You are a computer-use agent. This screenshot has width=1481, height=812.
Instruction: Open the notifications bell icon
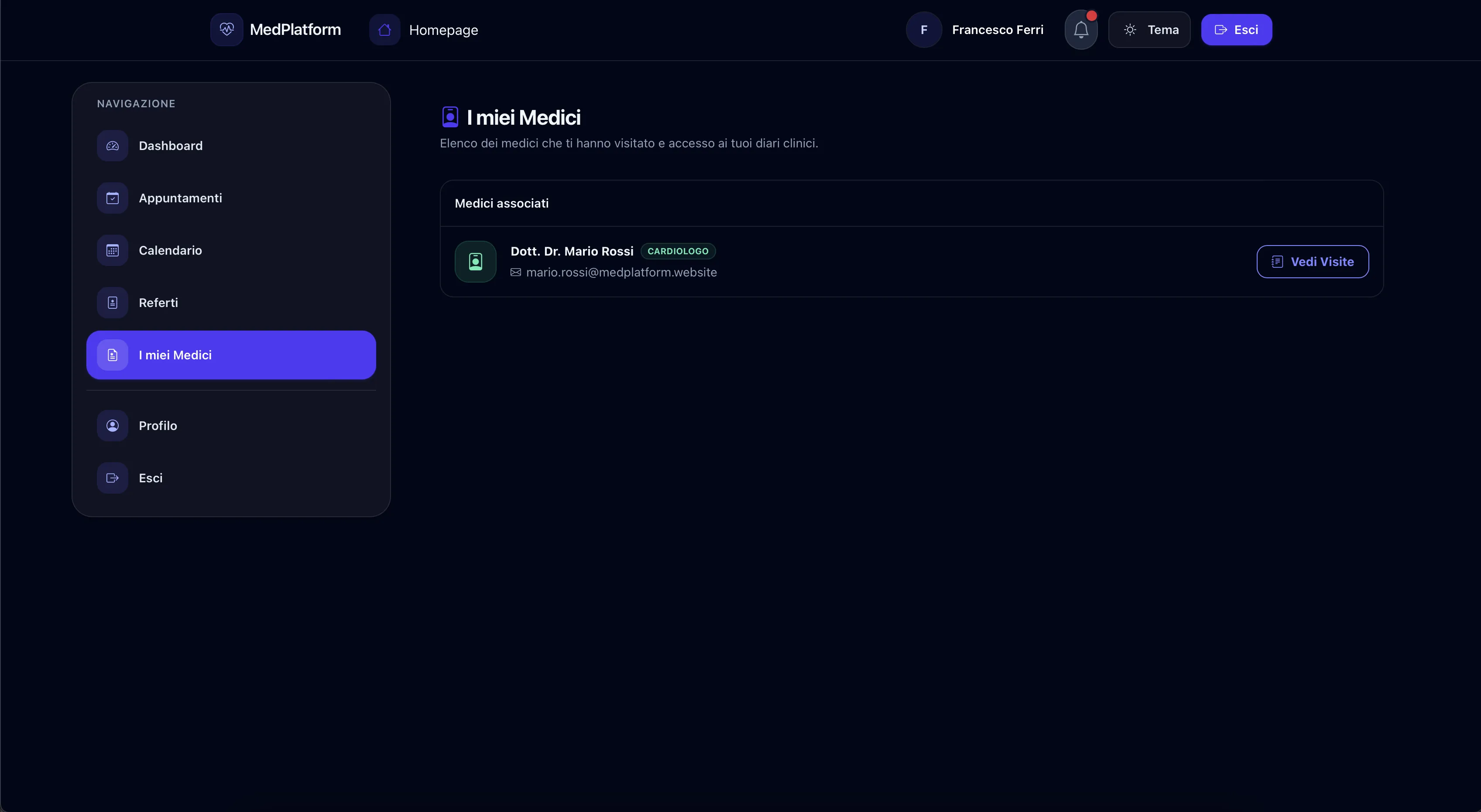1081,30
